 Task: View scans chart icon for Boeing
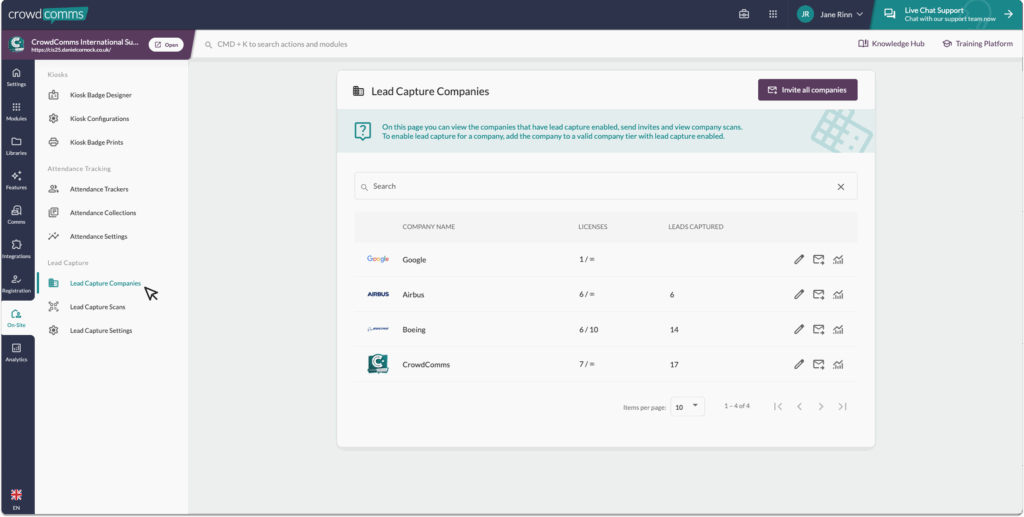click(838, 329)
